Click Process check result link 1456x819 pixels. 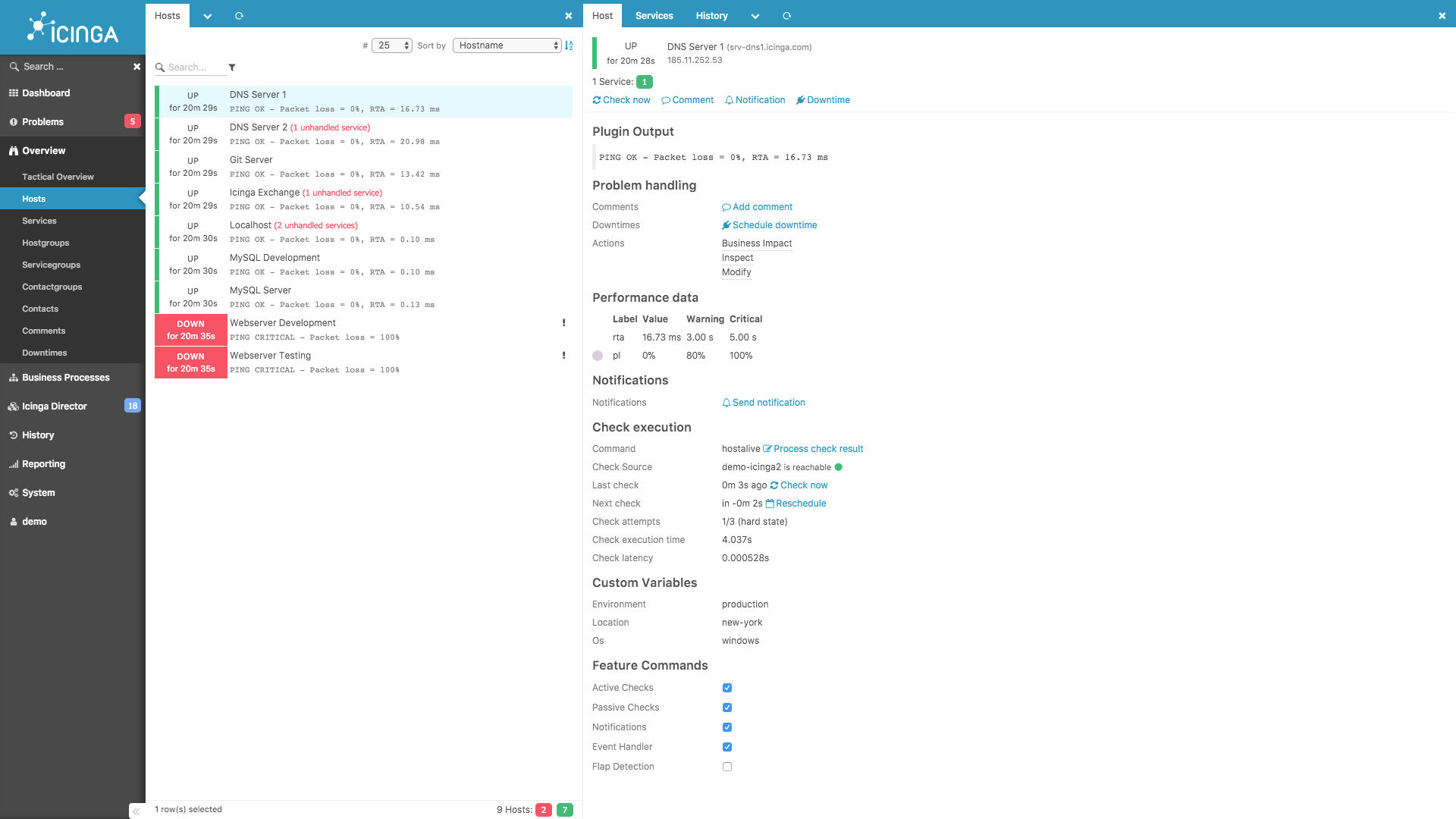tap(813, 449)
